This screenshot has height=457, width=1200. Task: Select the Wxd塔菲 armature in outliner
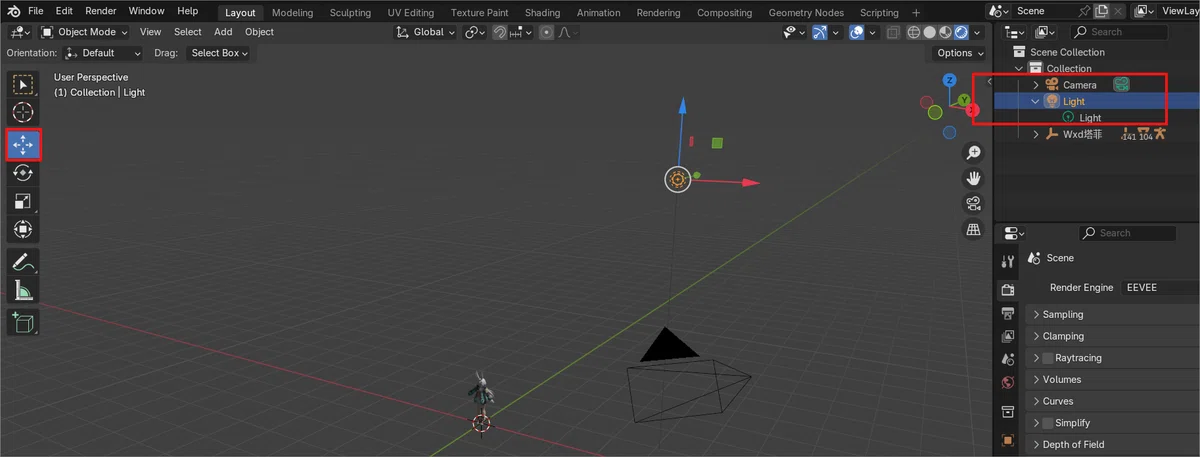[x=1083, y=134]
